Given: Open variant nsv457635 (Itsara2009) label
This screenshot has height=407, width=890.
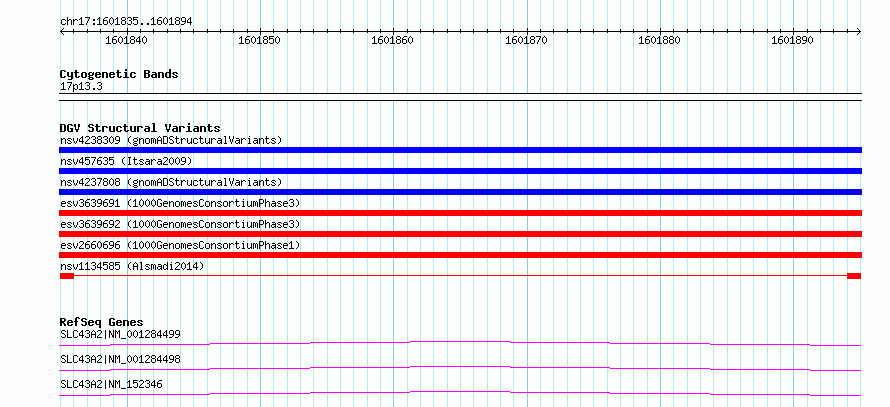Looking at the screenshot, I should pos(126,161).
